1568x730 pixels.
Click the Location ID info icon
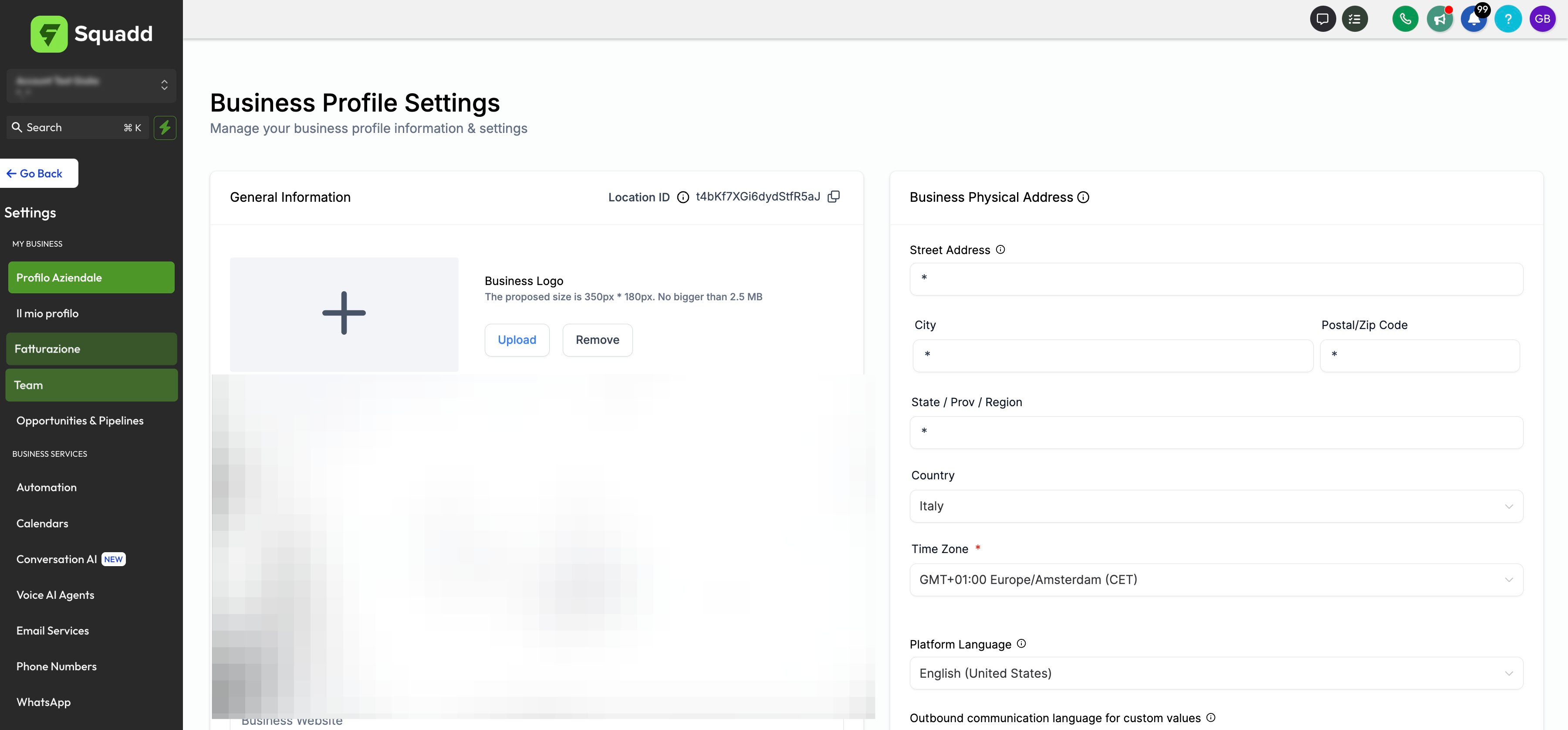coord(683,197)
